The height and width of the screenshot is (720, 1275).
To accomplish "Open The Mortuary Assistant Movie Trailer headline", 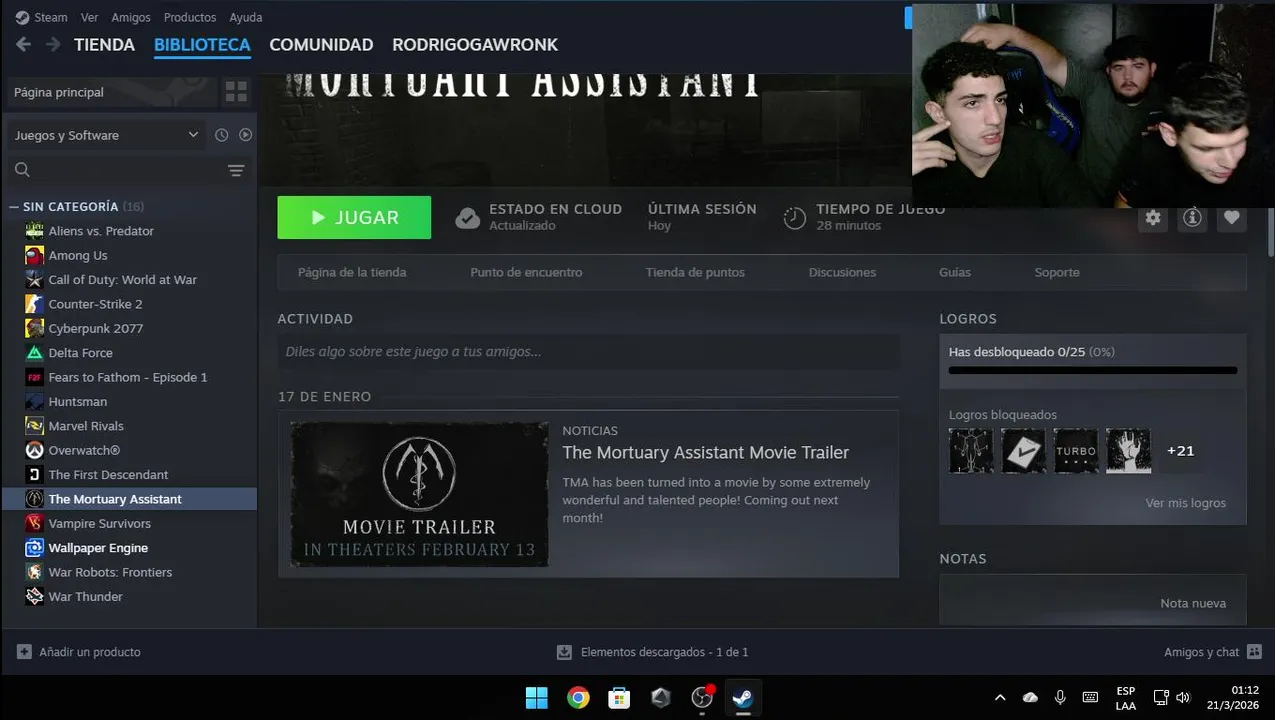I will (x=706, y=453).
